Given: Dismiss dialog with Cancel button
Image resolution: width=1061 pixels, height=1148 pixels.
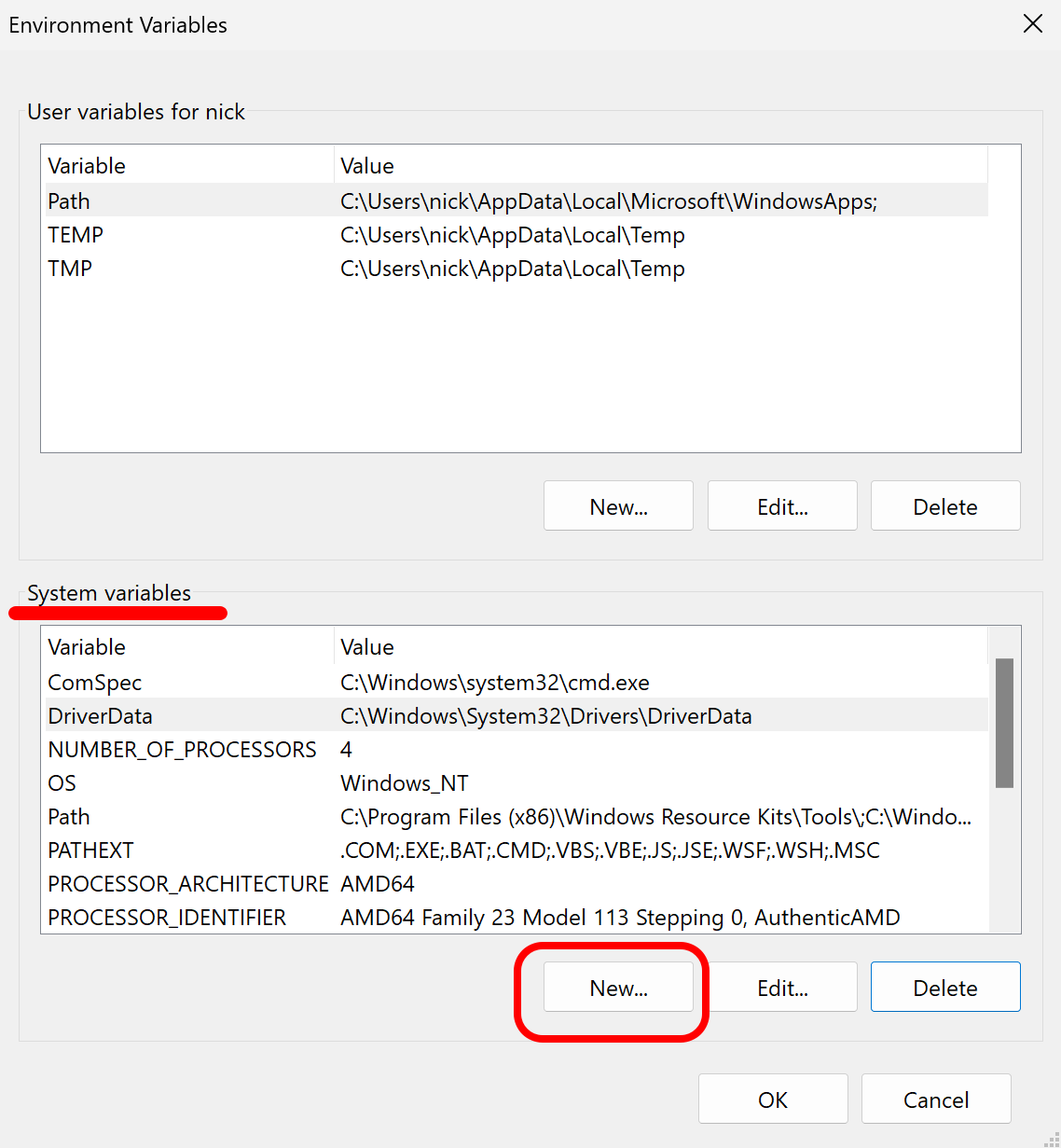Looking at the screenshot, I should coord(936,1100).
